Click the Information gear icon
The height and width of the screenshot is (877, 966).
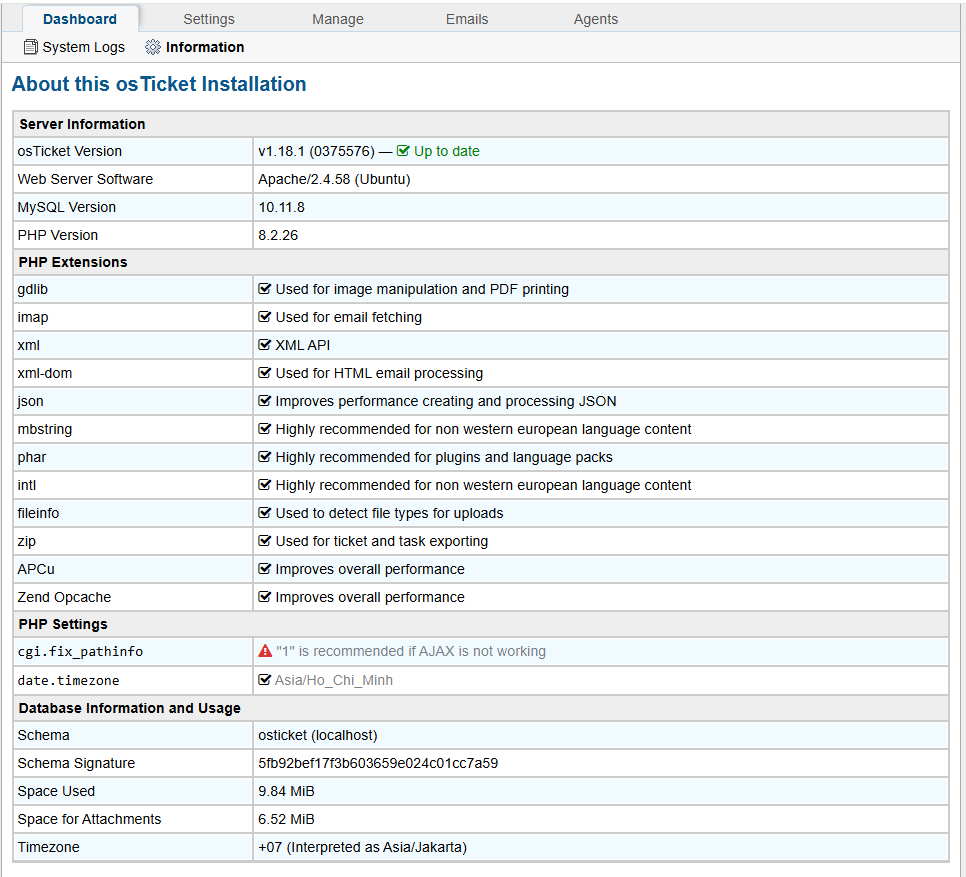click(153, 47)
